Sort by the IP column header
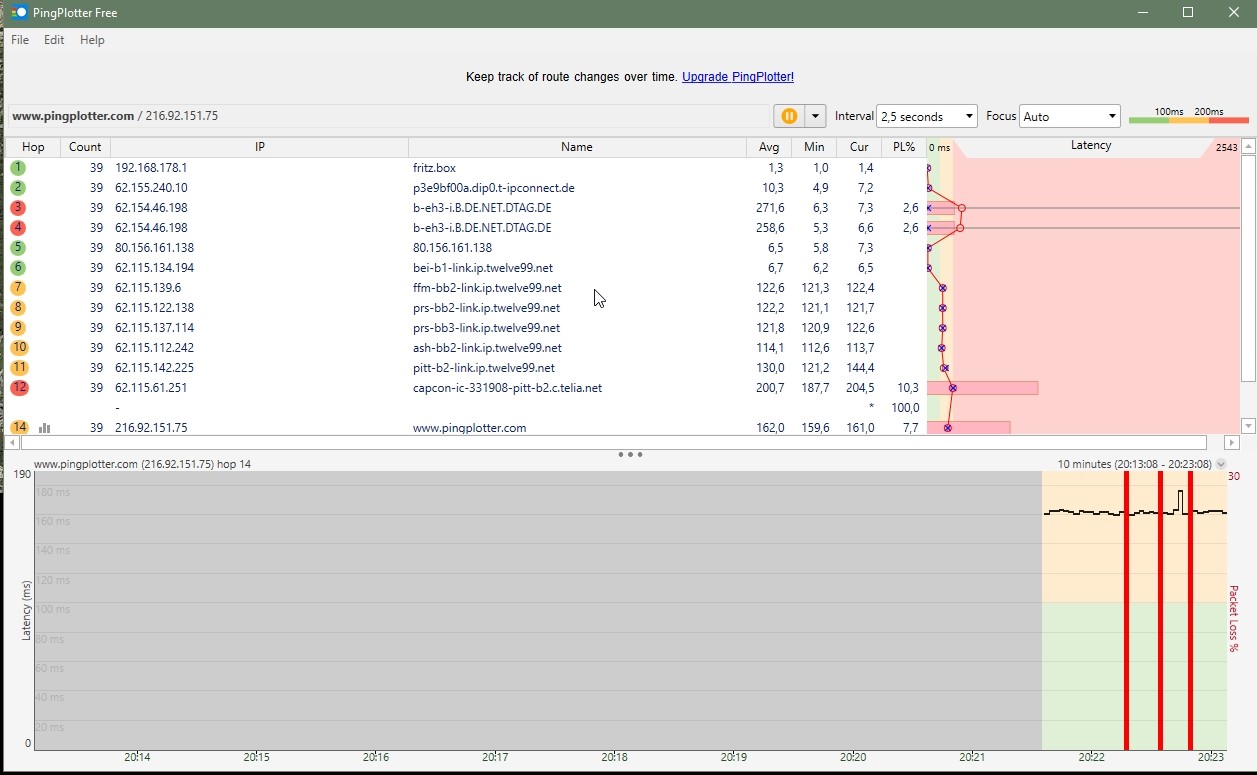The image size is (1257, 775). point(260,147)
